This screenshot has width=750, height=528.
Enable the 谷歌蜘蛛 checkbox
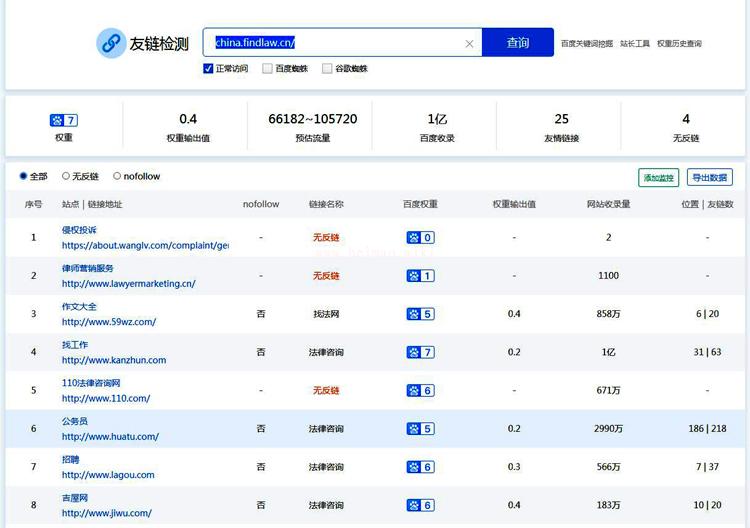(x=327, y=69)
